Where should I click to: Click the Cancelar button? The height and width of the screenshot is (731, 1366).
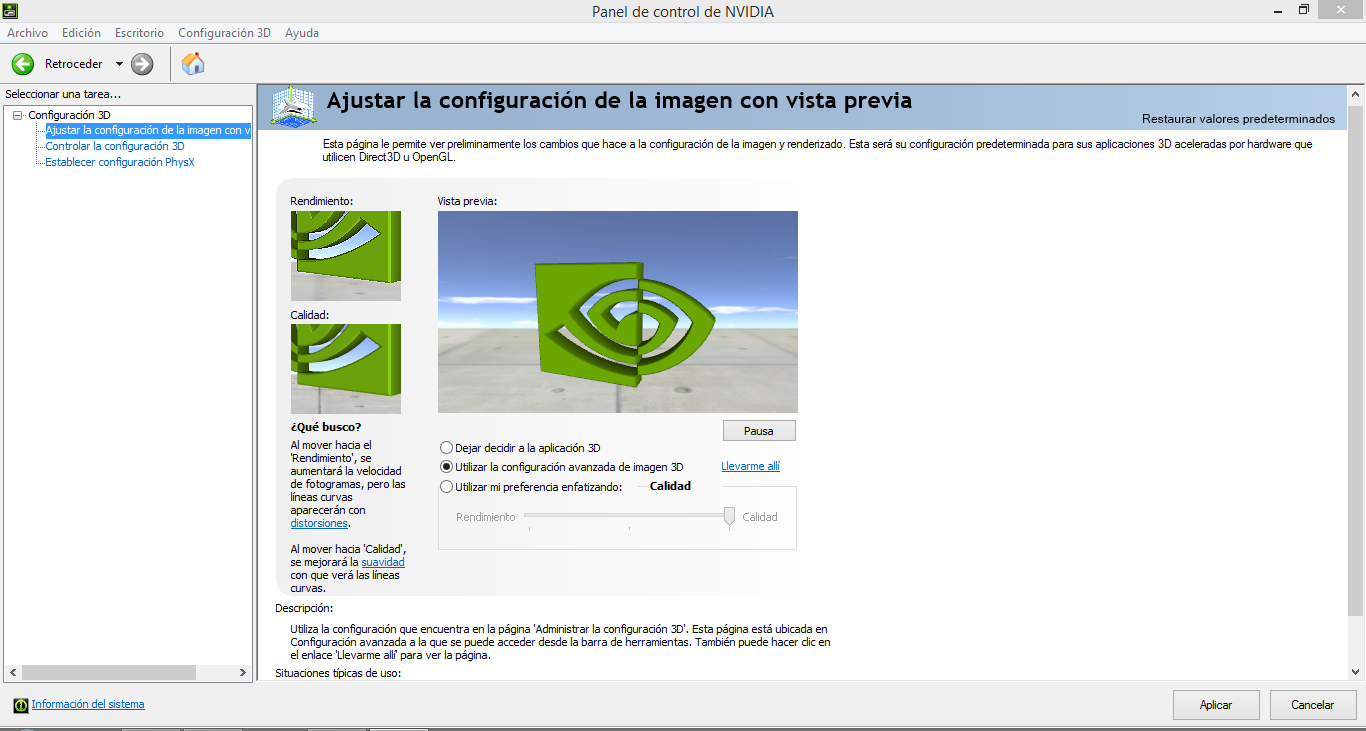(1313, 705)
